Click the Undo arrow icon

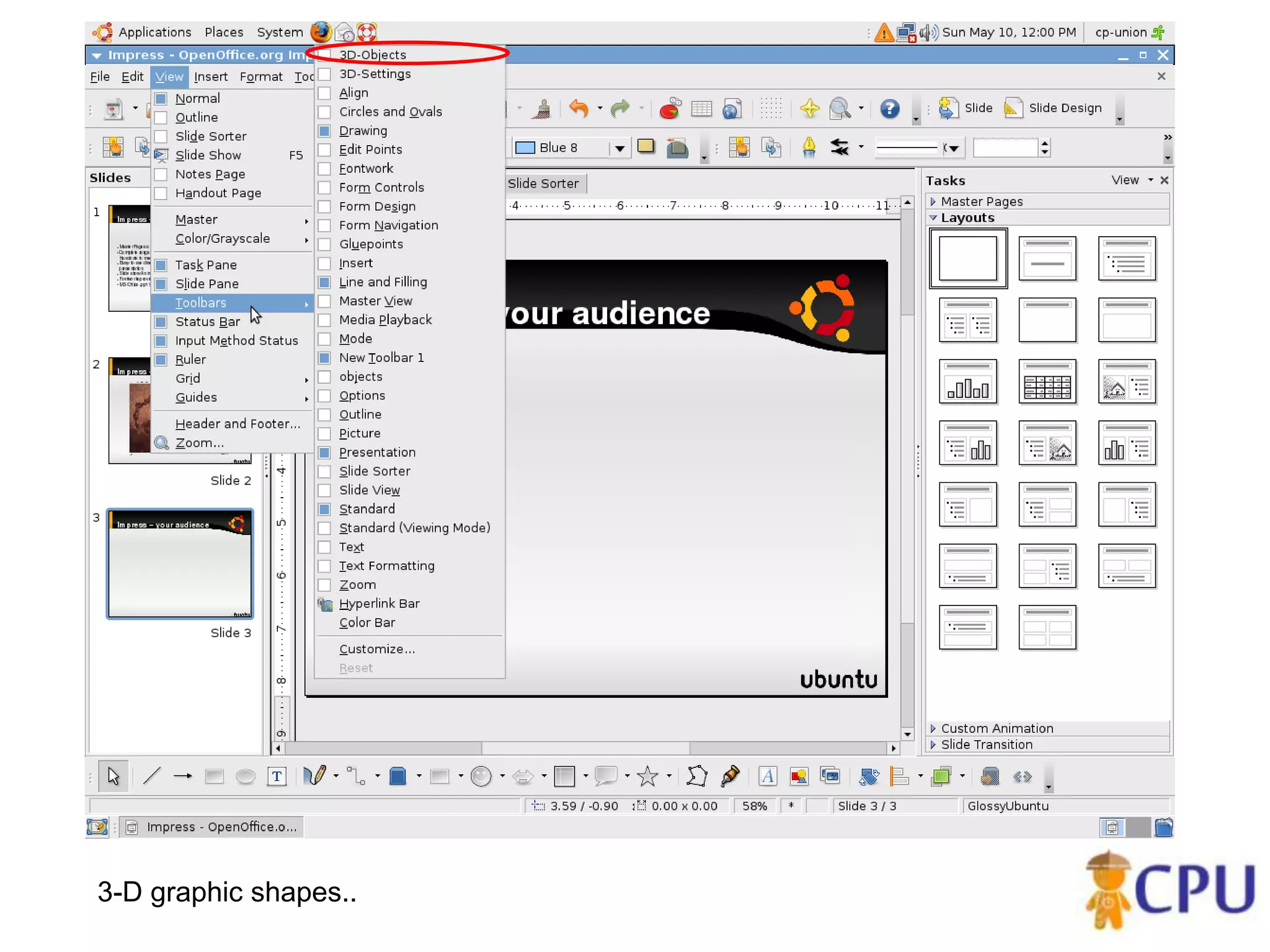(578, 108)
